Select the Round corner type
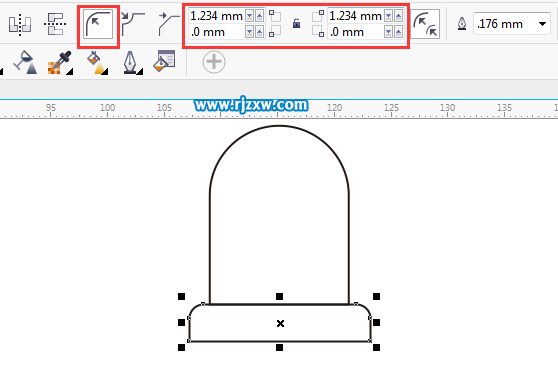 [98, 24]
